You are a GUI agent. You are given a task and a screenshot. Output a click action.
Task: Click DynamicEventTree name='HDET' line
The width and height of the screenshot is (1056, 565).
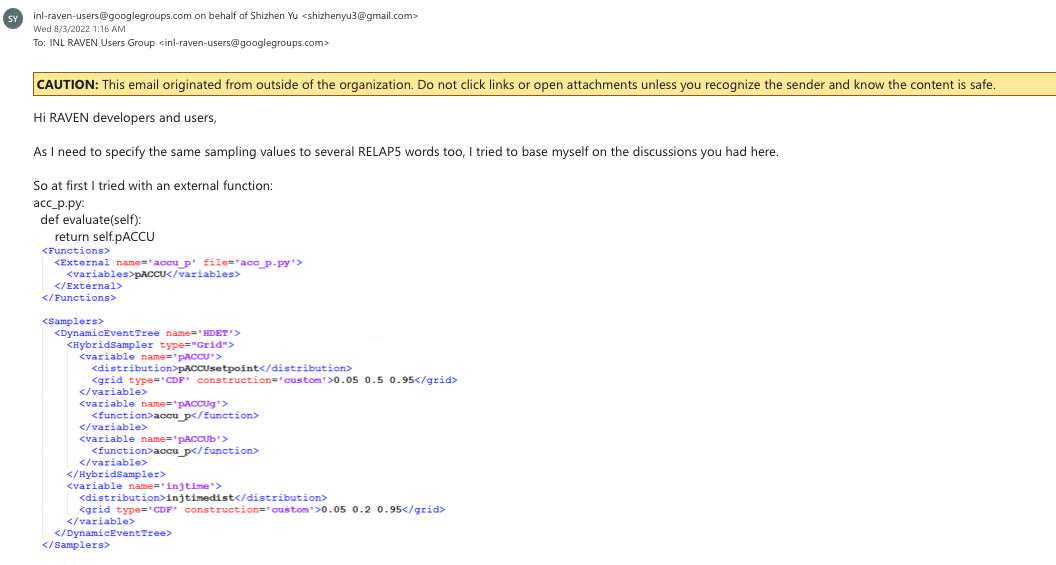147,333
